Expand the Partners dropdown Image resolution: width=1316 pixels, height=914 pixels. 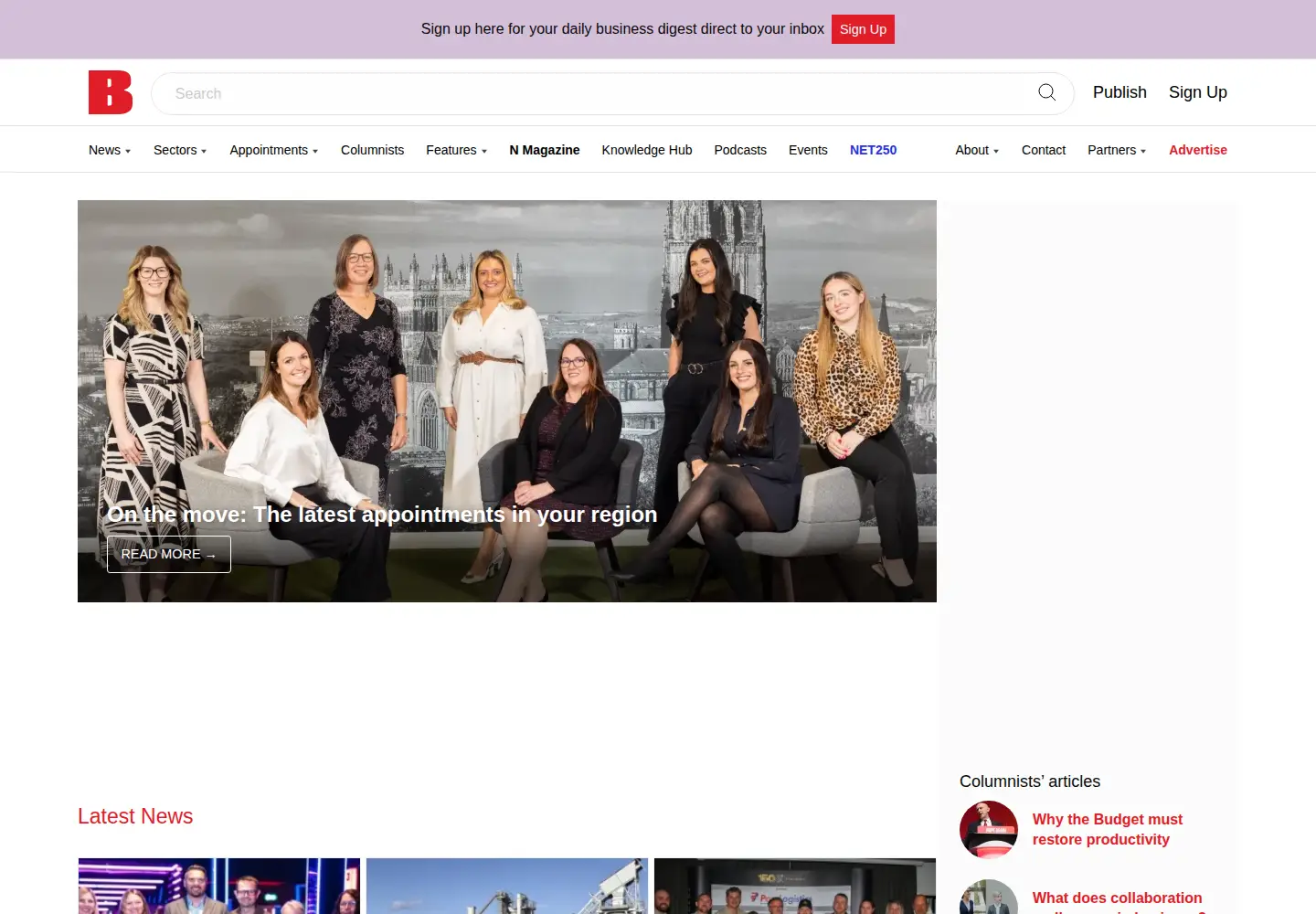1117,150
